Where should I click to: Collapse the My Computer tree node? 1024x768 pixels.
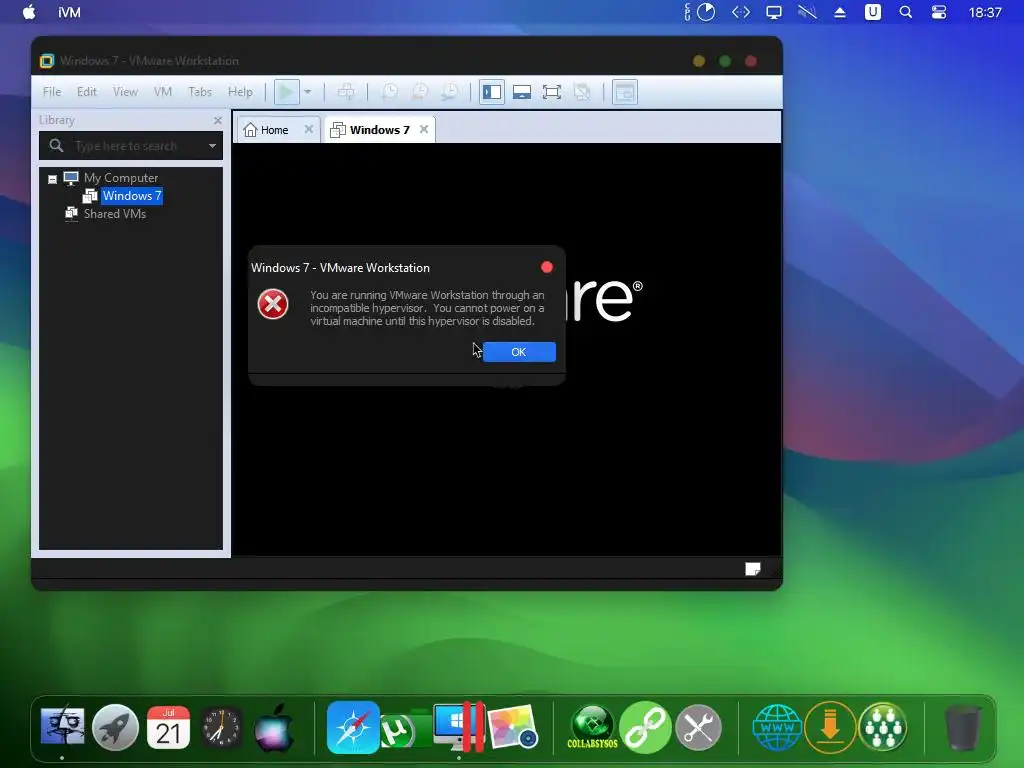(52, 178)
